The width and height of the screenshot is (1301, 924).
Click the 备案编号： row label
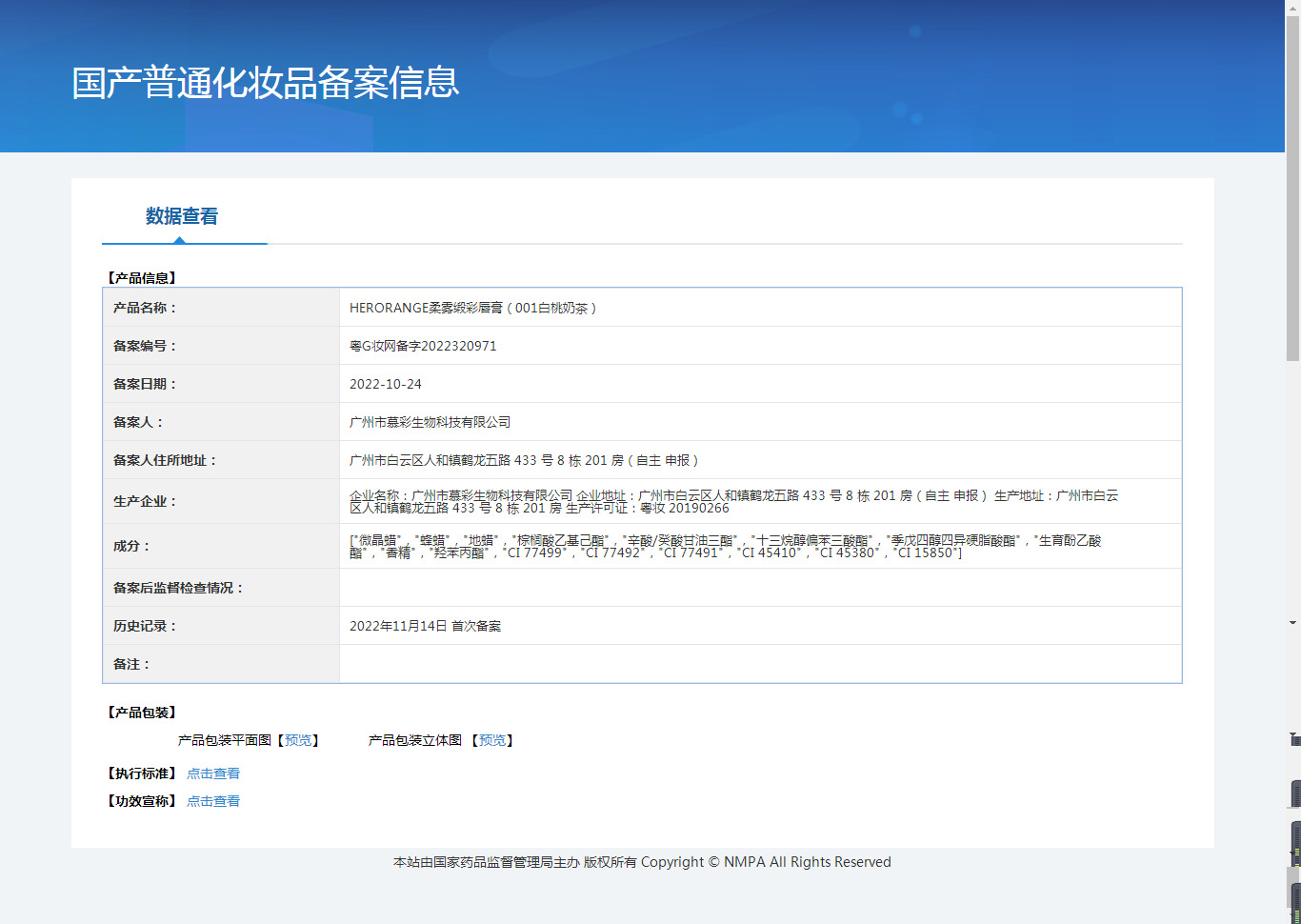[146, 346]
